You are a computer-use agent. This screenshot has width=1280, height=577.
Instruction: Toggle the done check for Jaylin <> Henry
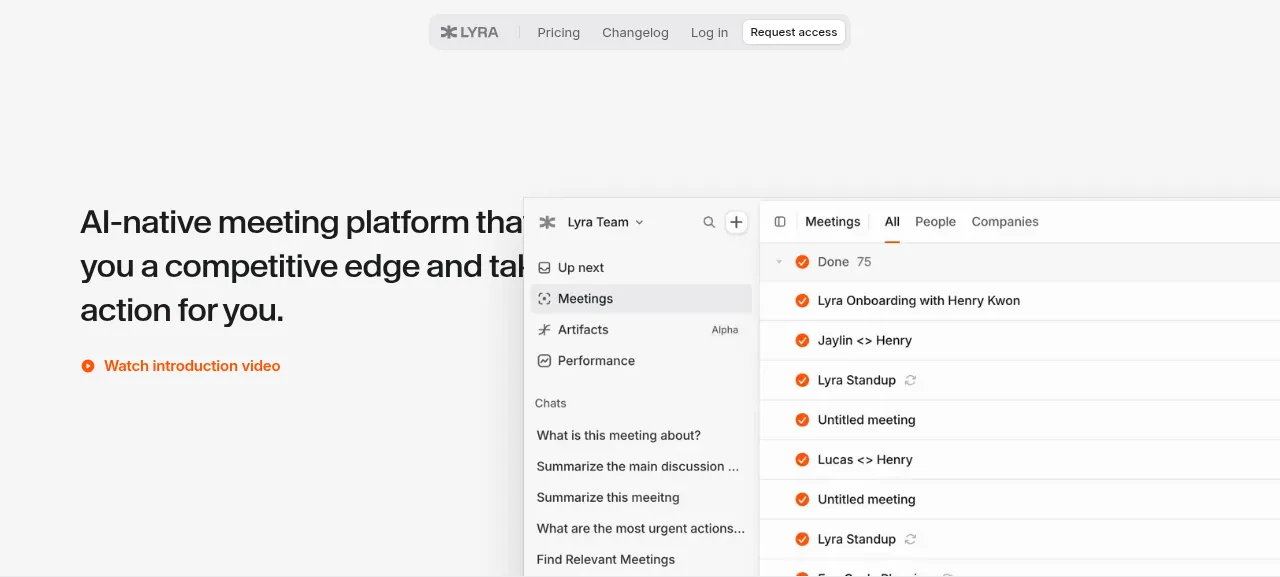tap(802, 341)
